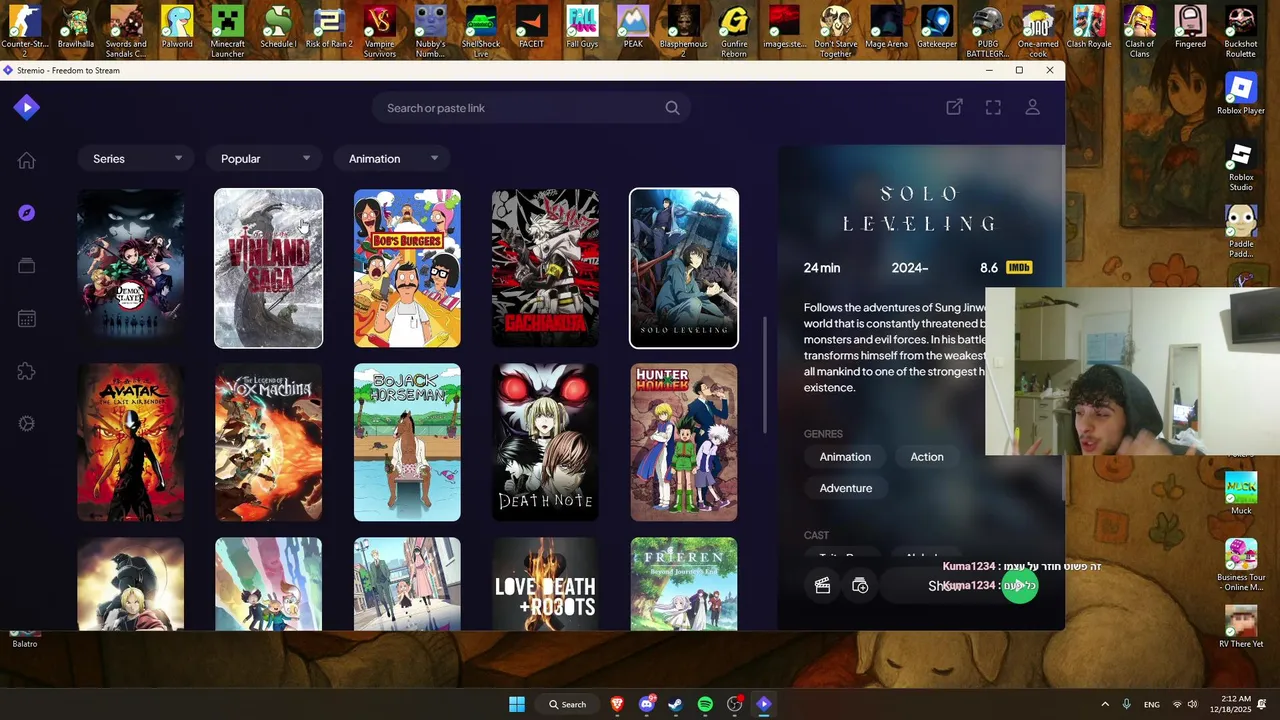The width and height of the screenshot is (1280, 720).
Task: Select the Hunter x Hunter poster
Action: (x=684, y=442)
